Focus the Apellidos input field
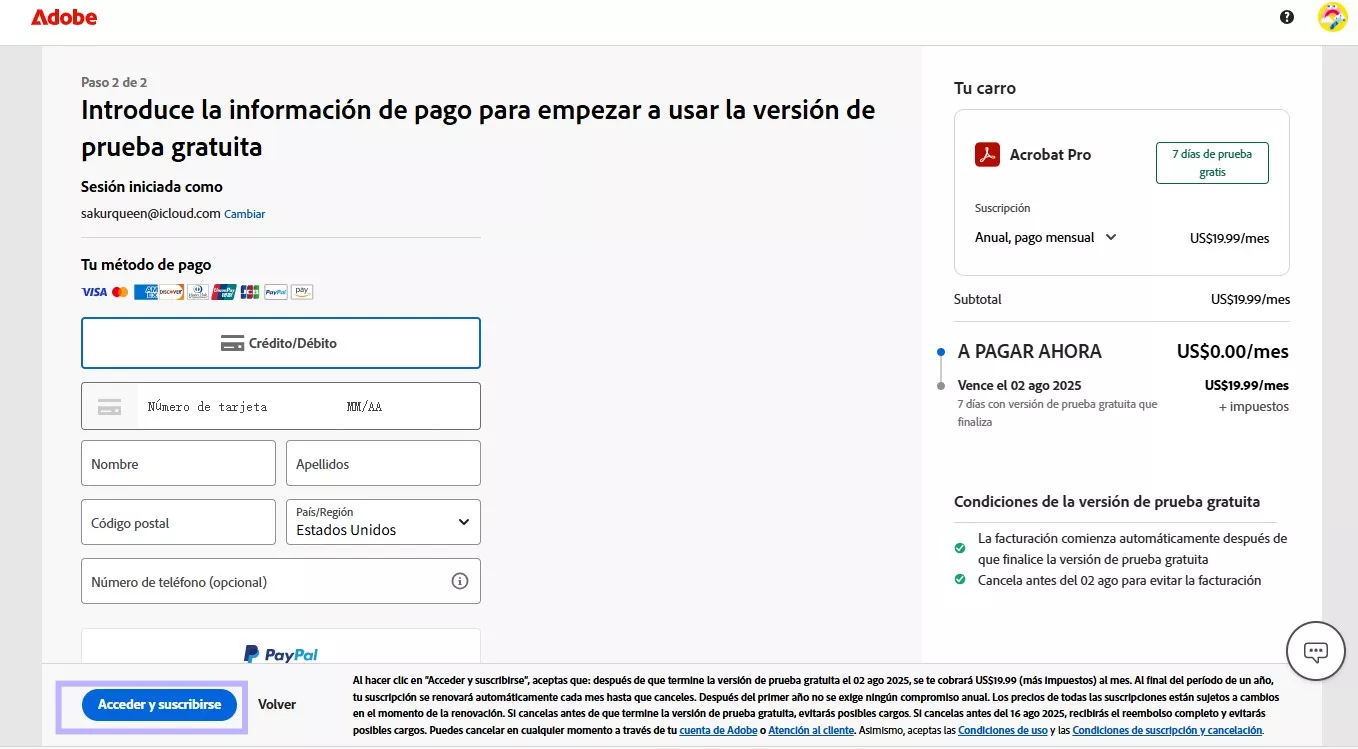The image size is (1358, 749). (383, 463)
